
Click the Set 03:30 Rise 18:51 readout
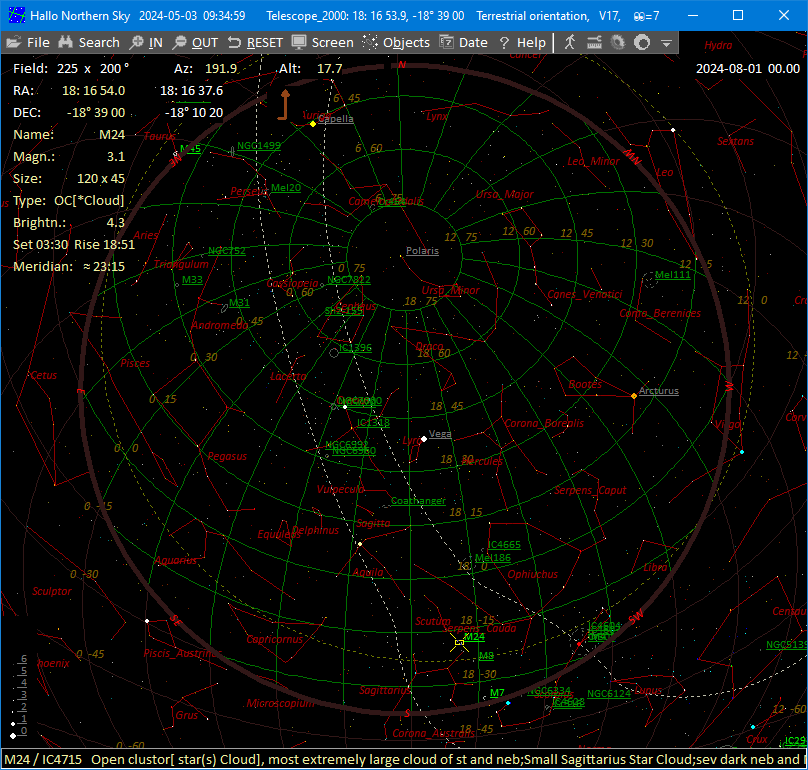tap(74, 244)
